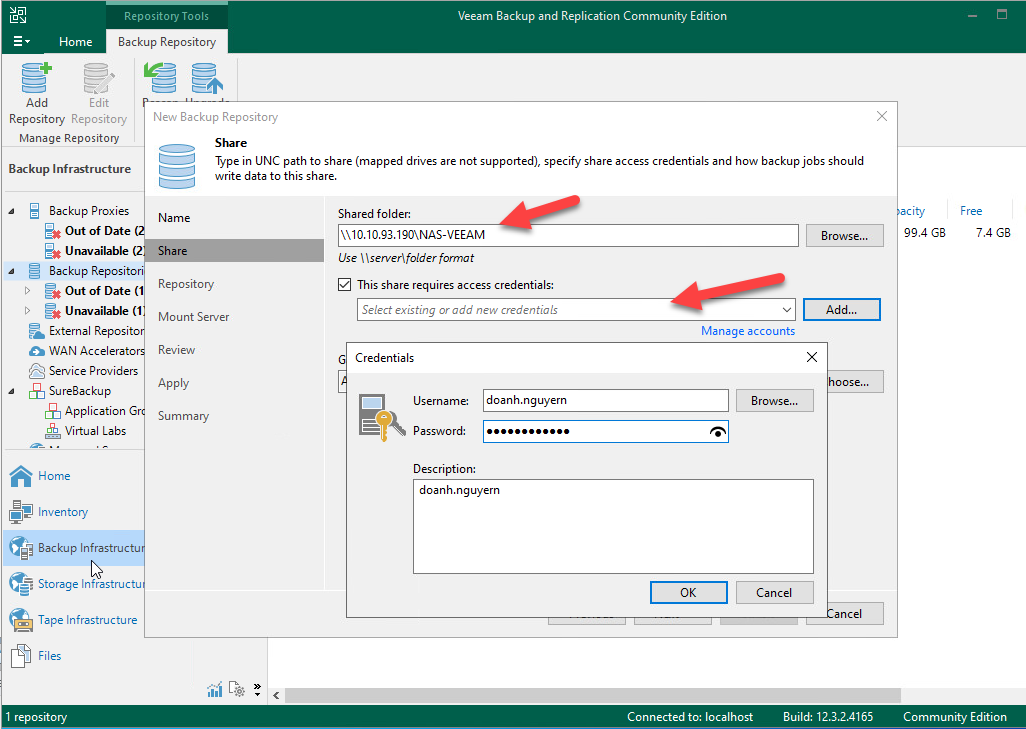Click the Tape Infrastructure nav icon
Viewport: 1026px width, 729px height.
point(22,620)
